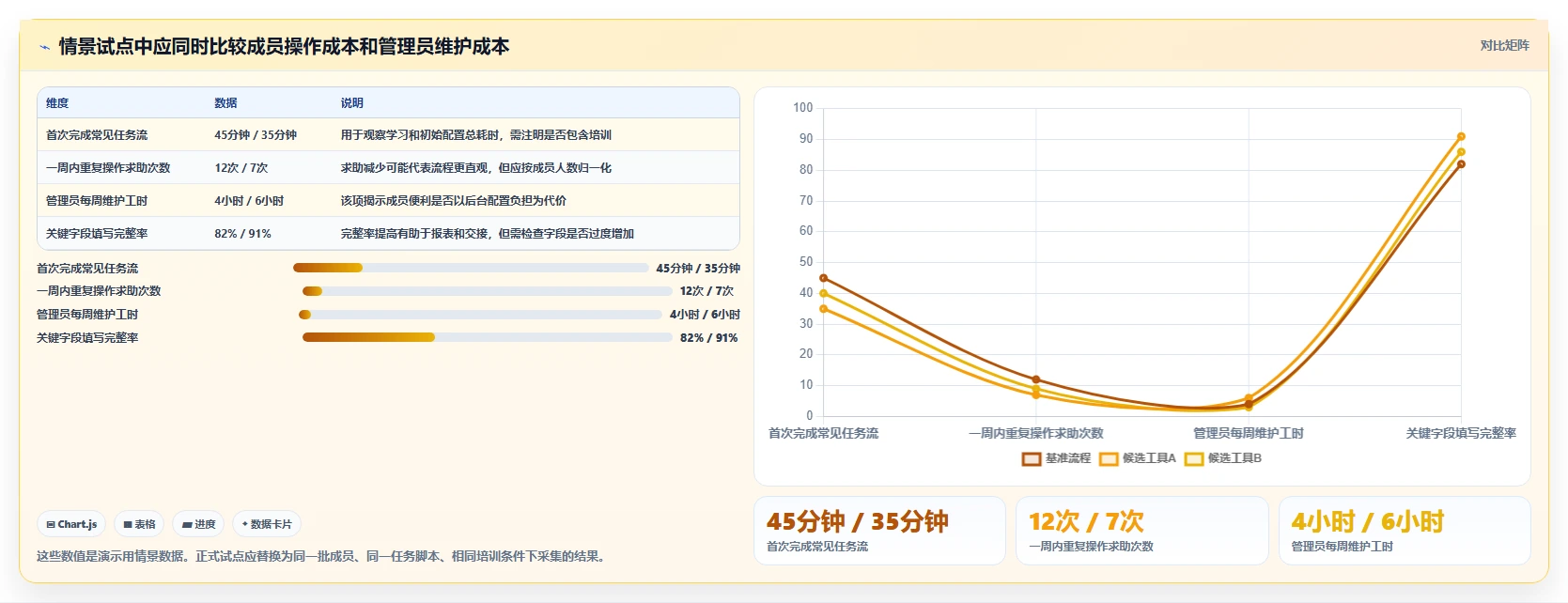Click the y-axis tick label 50

pos(806,262)
